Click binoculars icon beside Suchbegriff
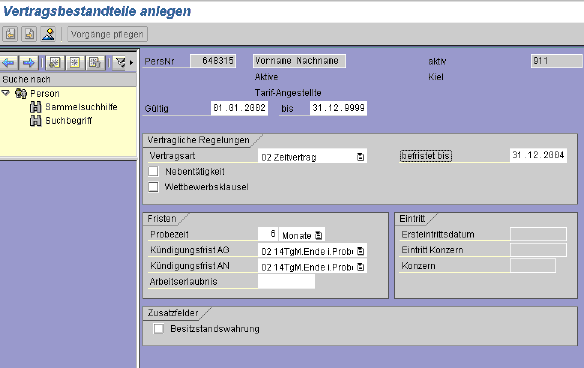 point(35,121)
